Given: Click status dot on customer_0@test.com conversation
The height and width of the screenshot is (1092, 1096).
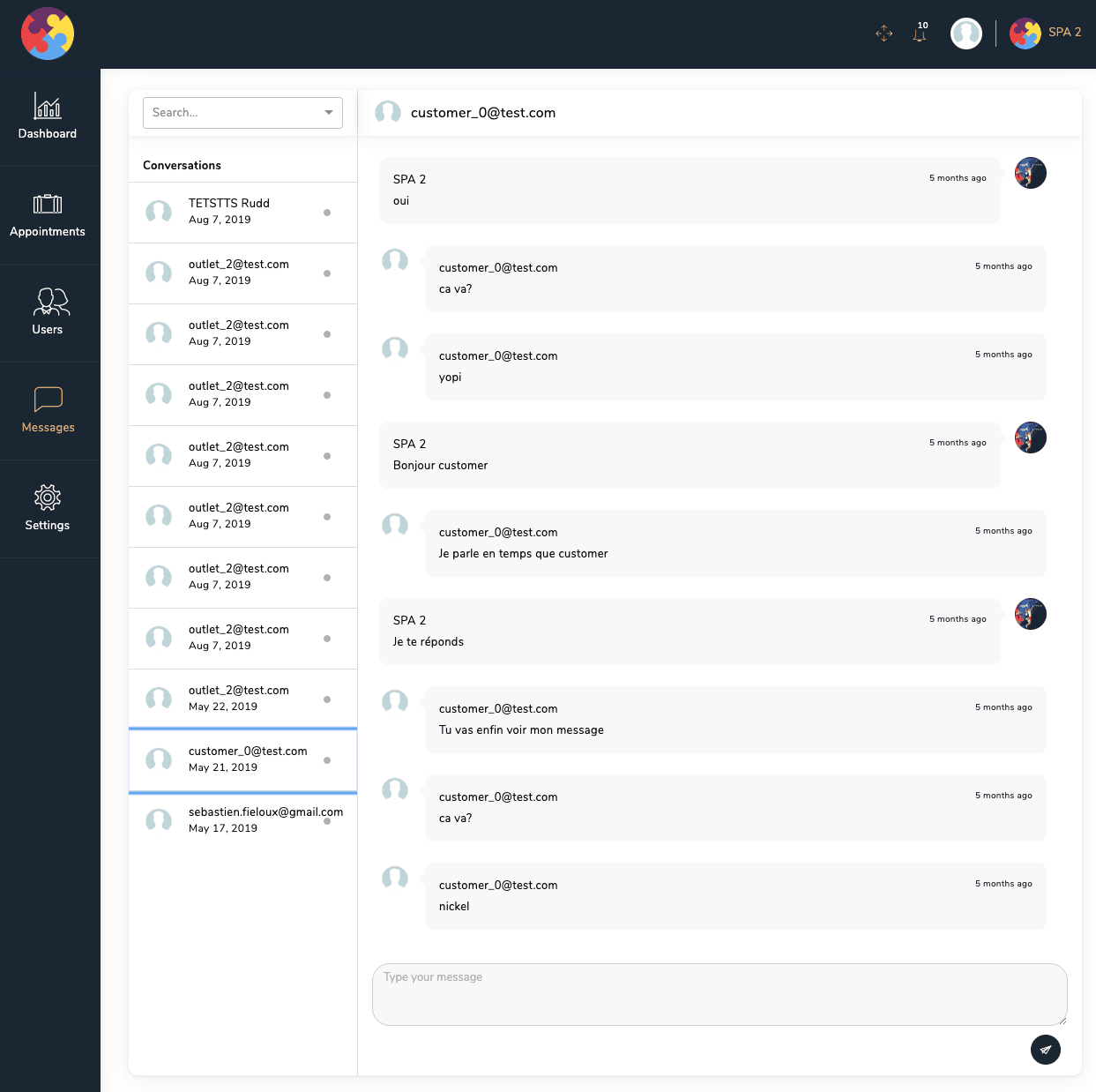Looking at the screenshot, I should (327, 760).
